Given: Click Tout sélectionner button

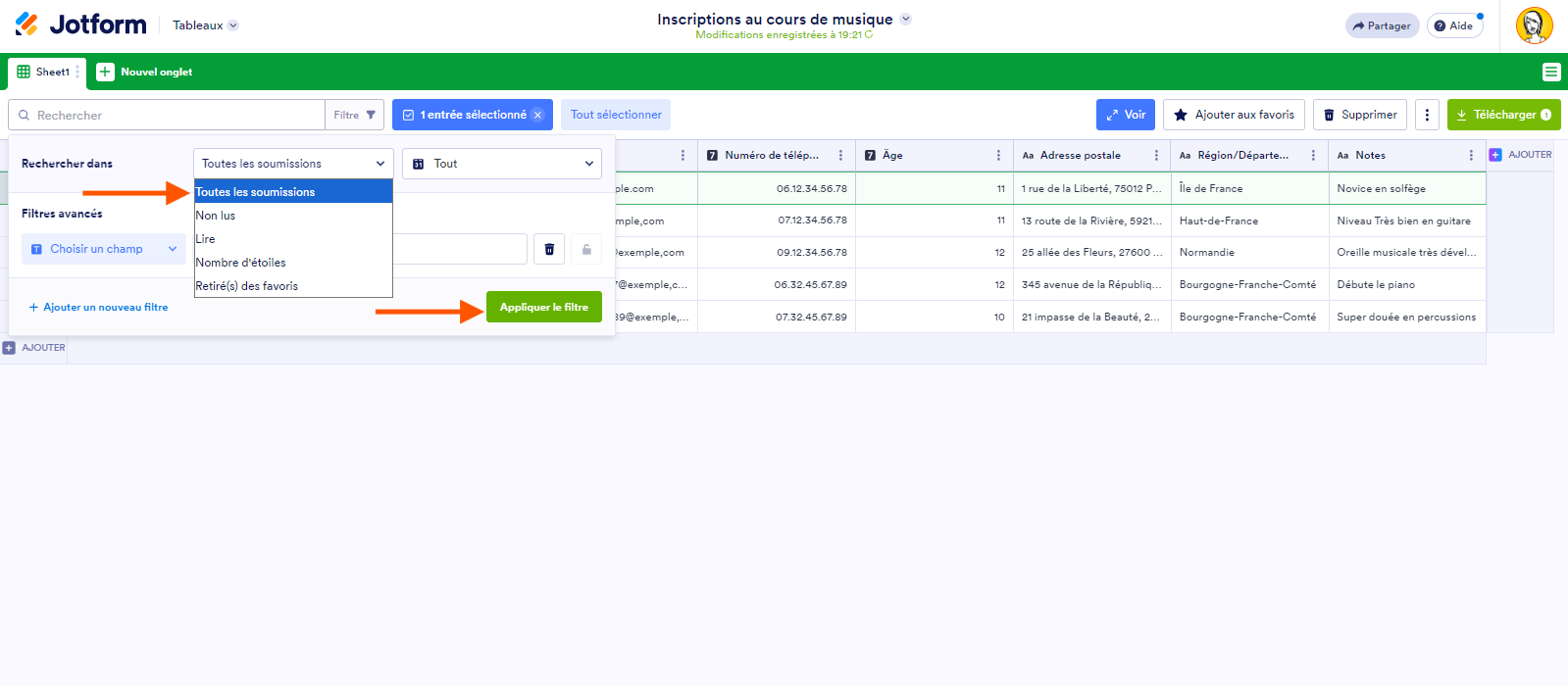Looking at the screenshot, I should [616, 115].
